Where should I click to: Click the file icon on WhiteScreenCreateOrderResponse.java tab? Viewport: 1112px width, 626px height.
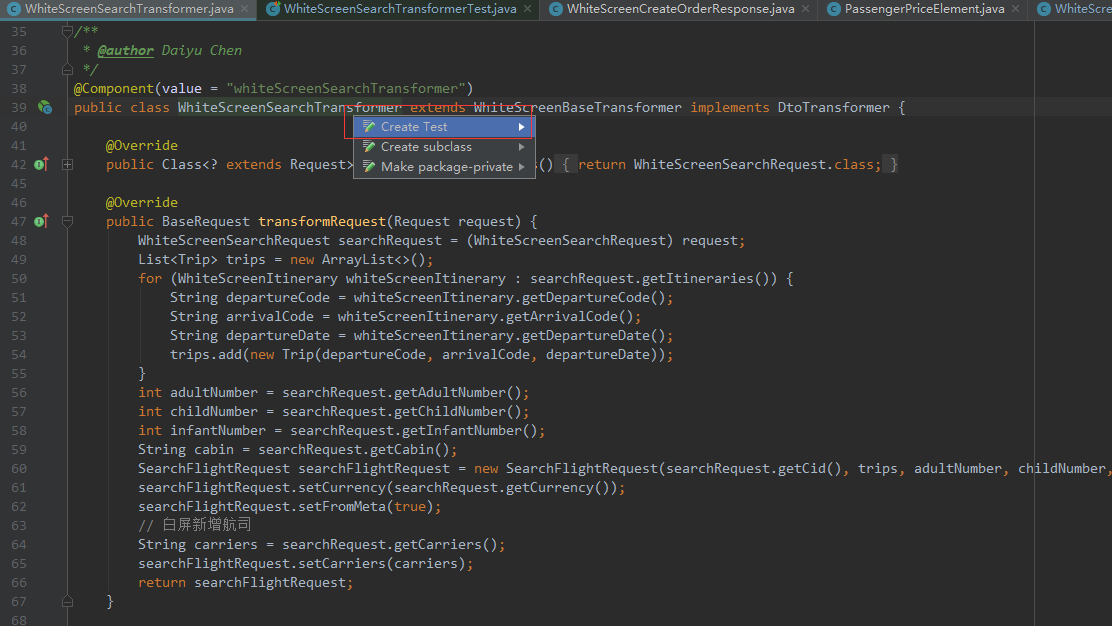coord(556,9)
